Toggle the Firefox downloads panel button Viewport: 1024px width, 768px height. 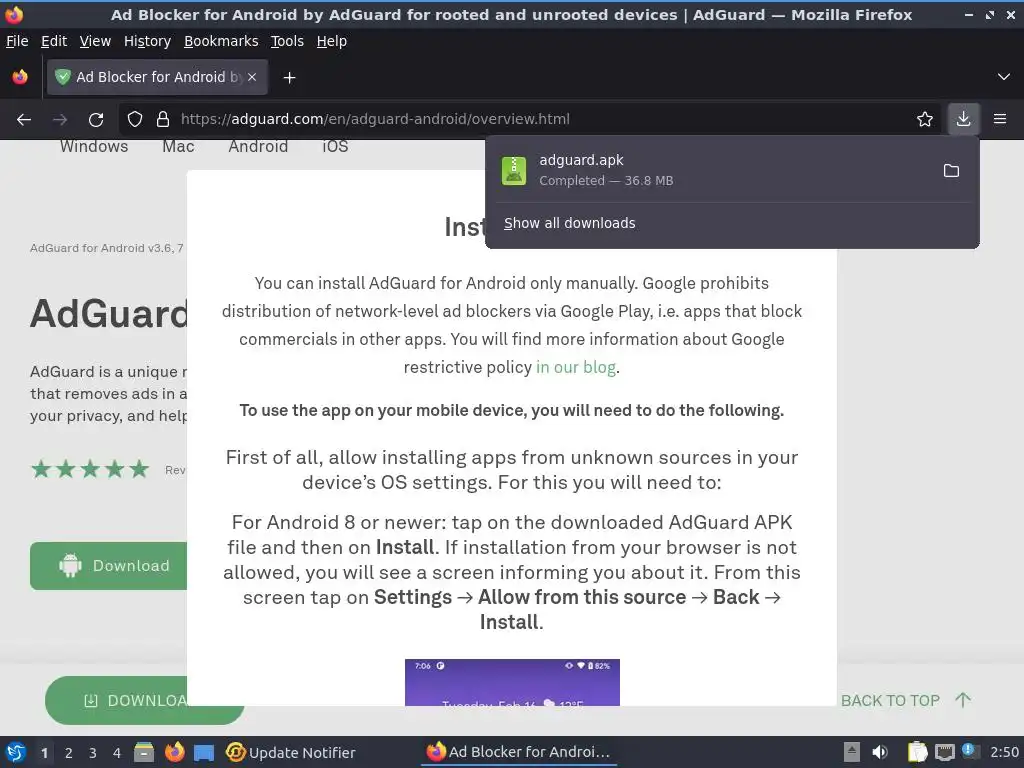963,119
